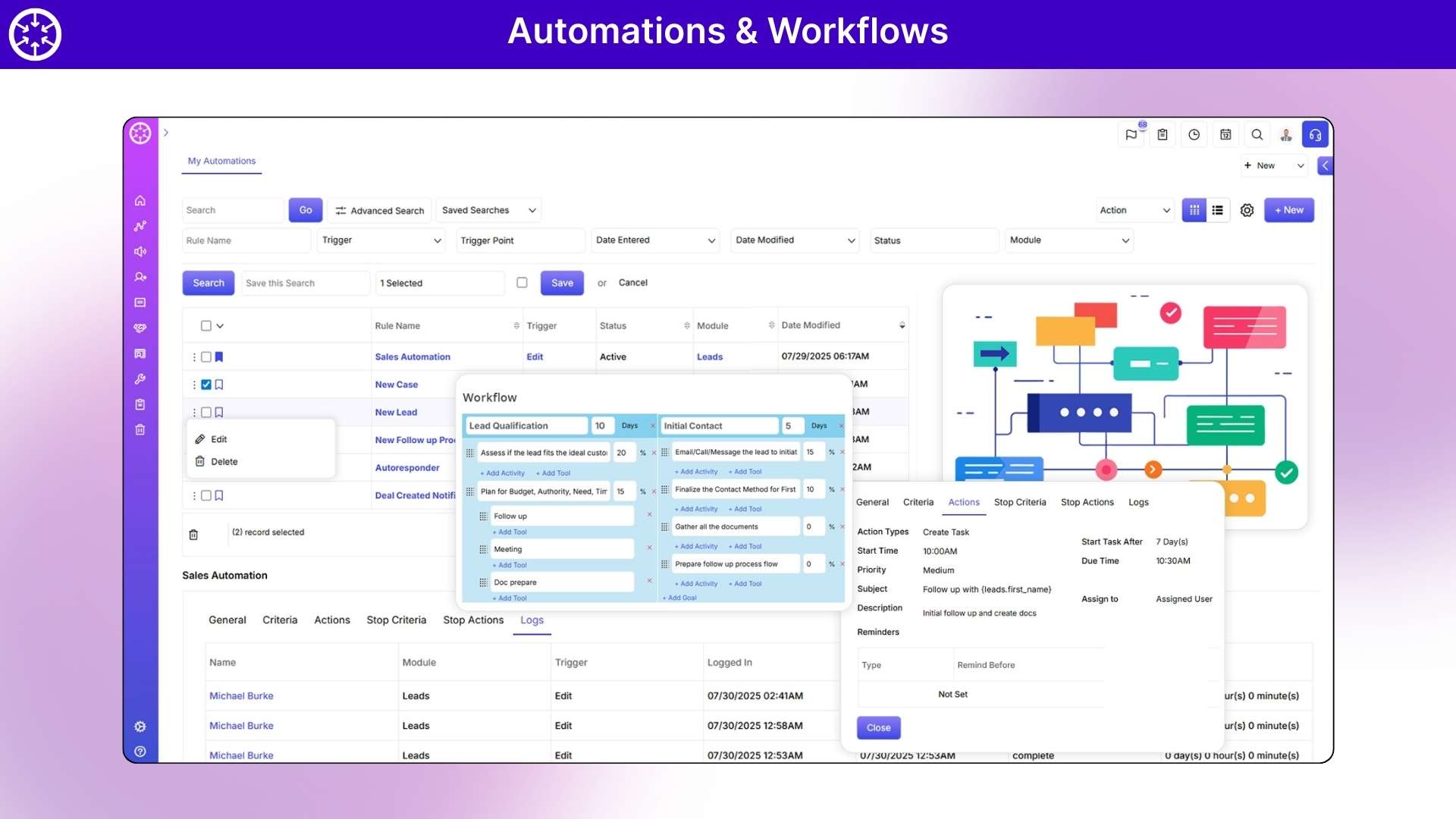Click the Advanced Search link
The height and width of the screenshot is (819, 1456).
click(380, 210)
